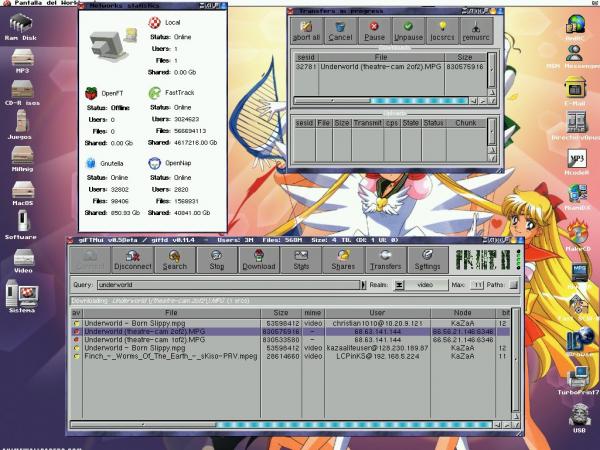The width and height of the screenshot is (600, 450).
Task: Click the User column header
Action: 377,313
